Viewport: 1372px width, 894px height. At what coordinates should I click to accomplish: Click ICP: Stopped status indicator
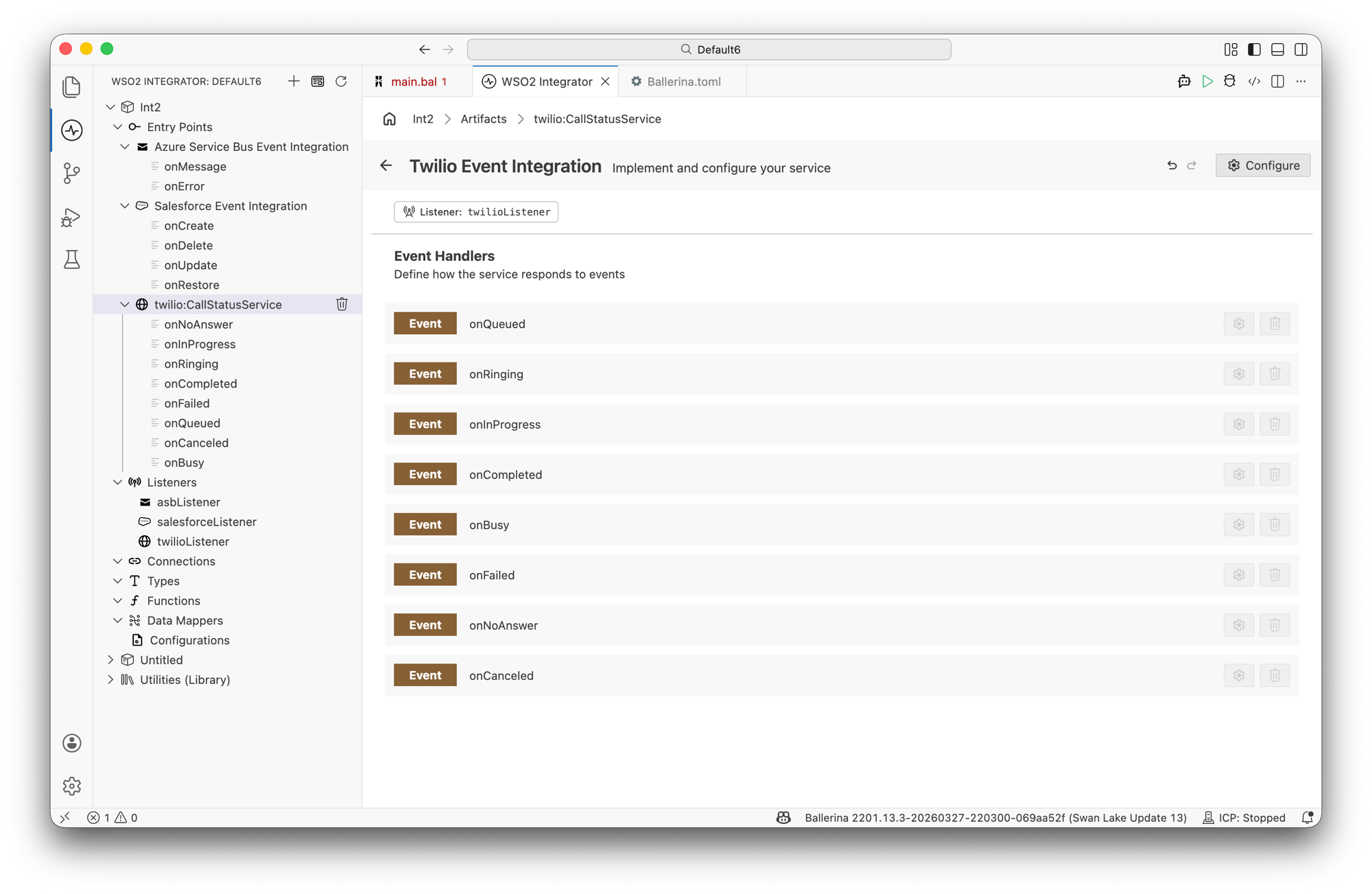click(1244, 817)
